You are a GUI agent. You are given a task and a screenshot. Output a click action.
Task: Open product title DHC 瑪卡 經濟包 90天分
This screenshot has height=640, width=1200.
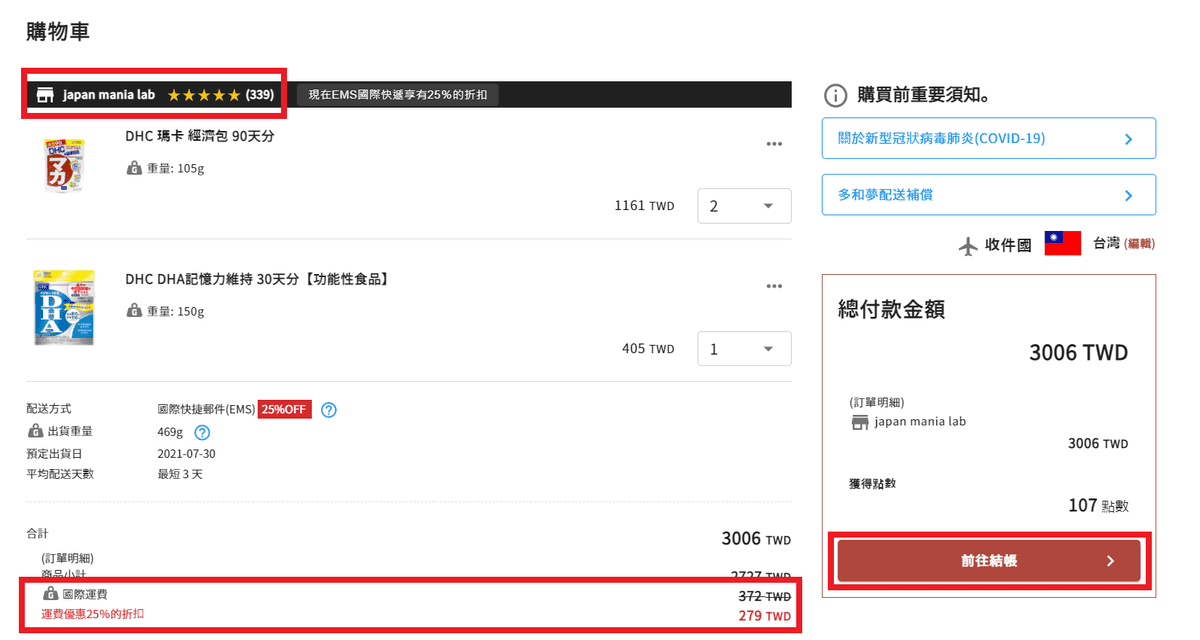[x=200, y=136]
